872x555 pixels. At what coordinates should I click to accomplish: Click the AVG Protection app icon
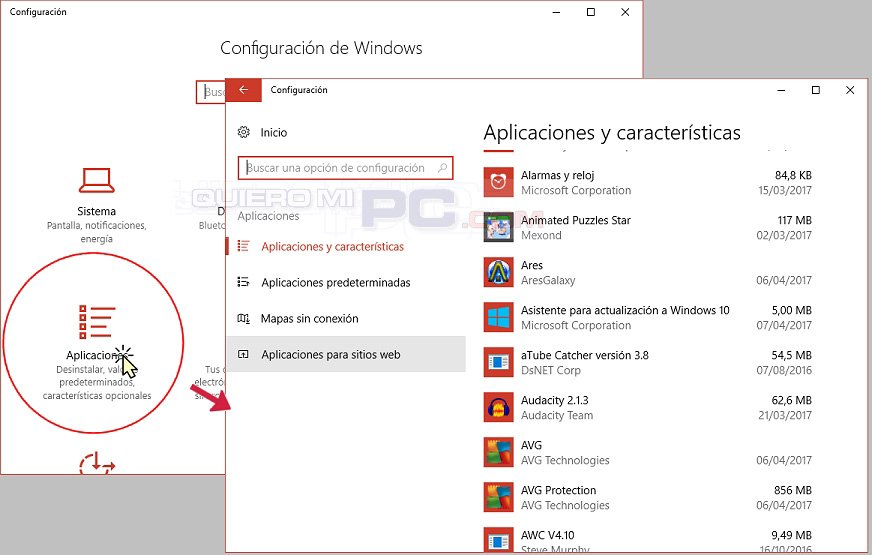[x=498, y=497]
